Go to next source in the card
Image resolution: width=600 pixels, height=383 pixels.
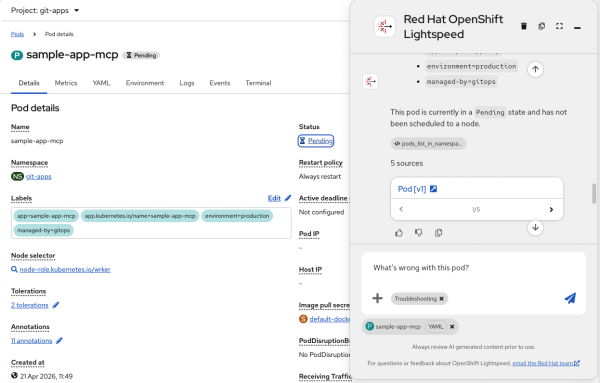551,209
